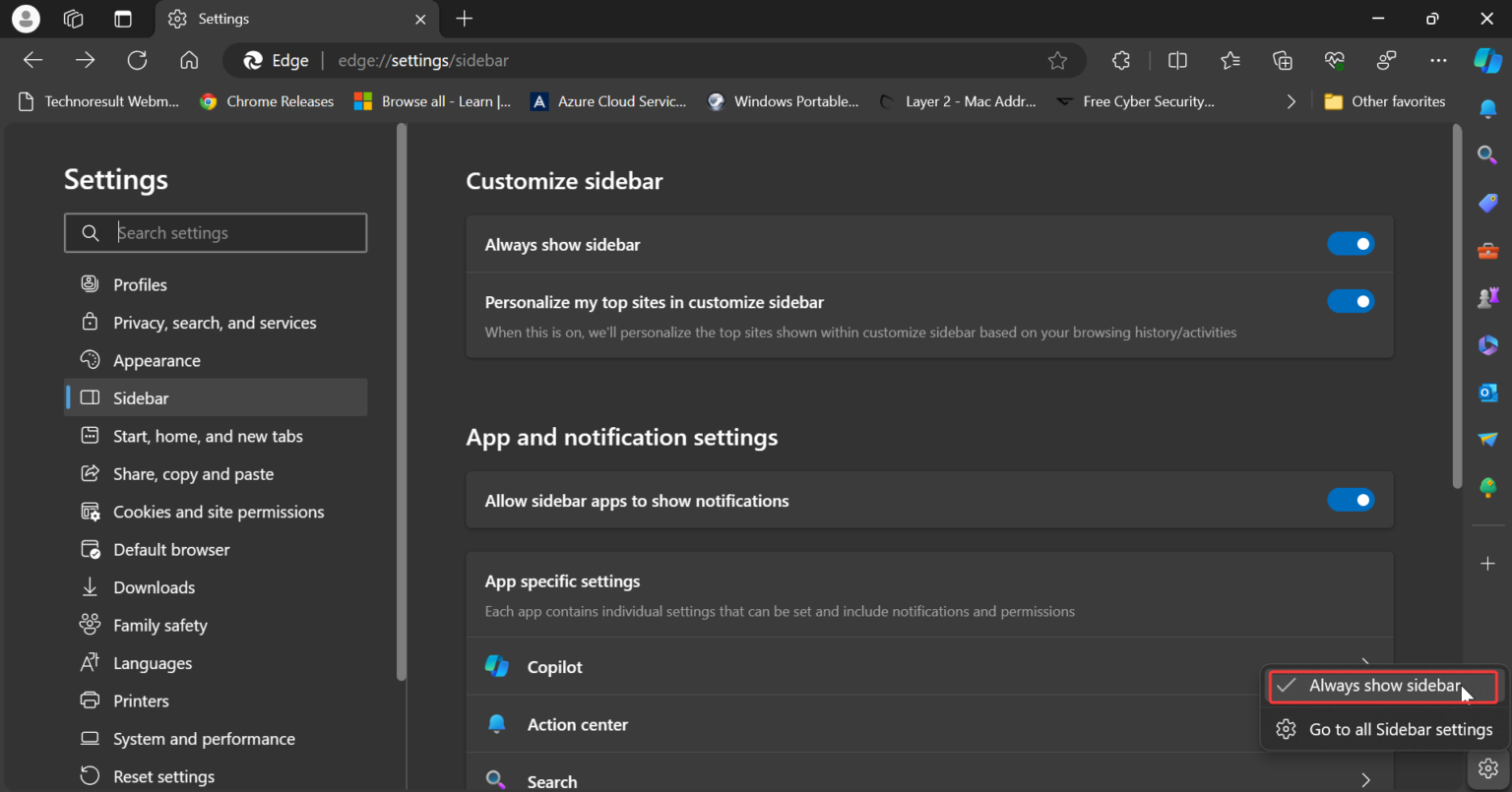
Task: Open the Outlook icon in the sidebar
Action: [x=1487, y=393]
